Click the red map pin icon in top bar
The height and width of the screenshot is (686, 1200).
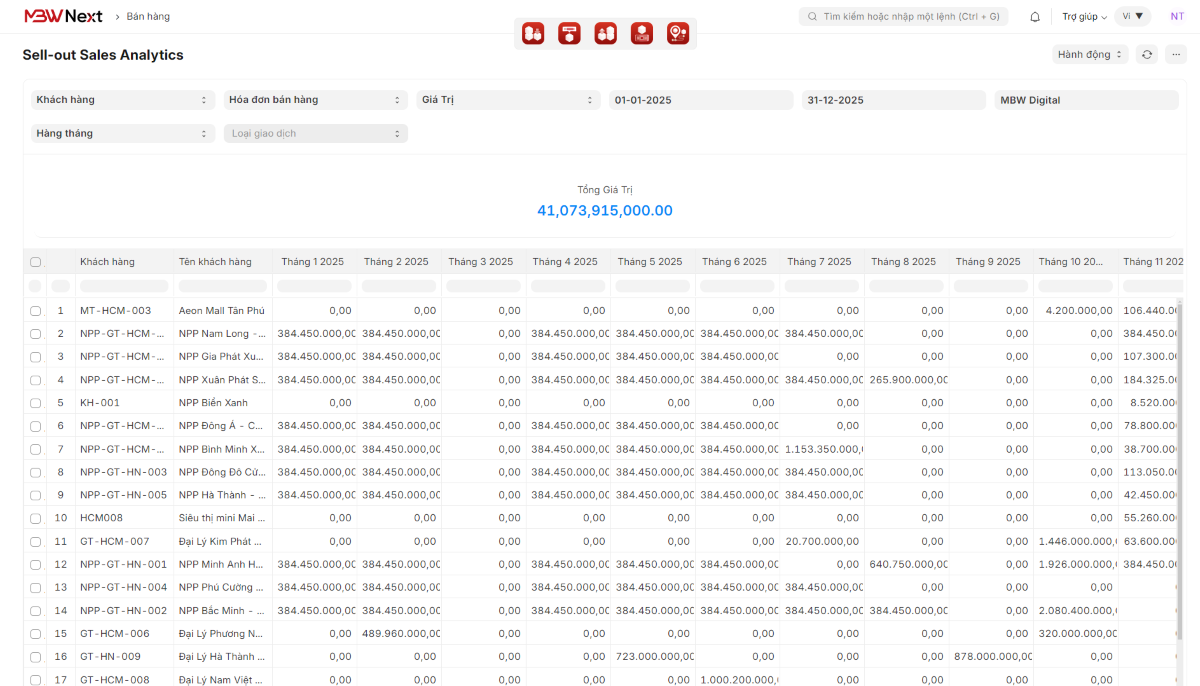click(x=678, y=34)
